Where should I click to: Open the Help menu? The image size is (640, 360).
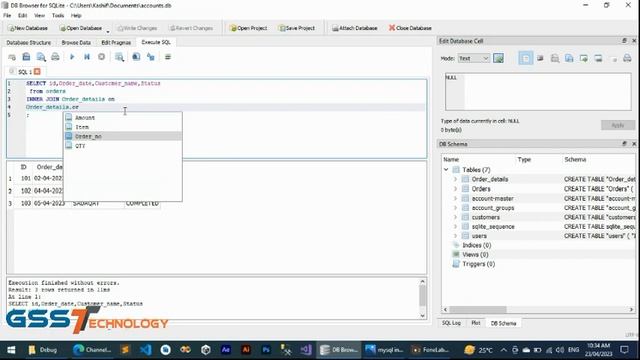[x=76, y=16]
